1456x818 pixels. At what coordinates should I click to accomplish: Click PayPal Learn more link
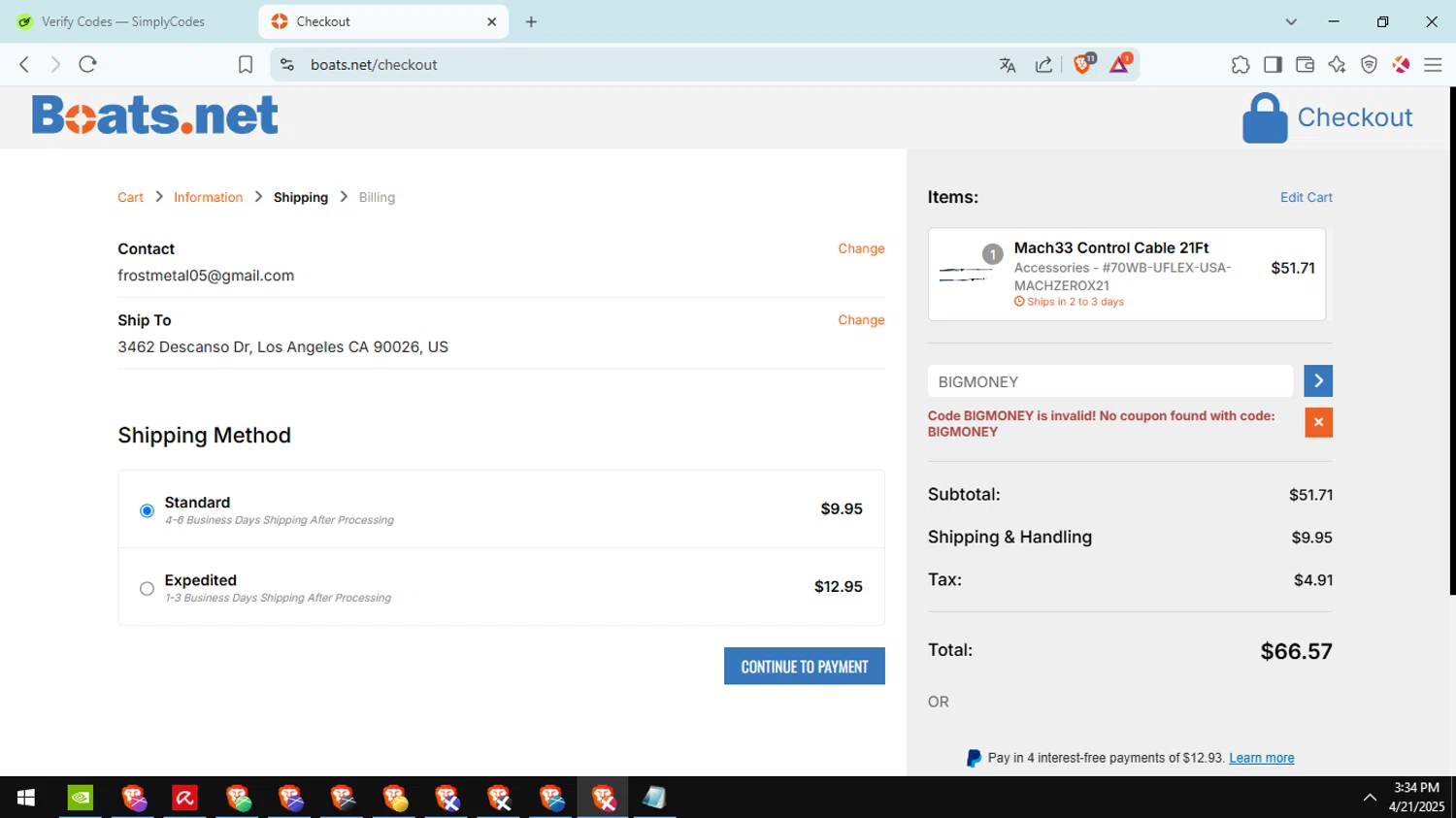[x=1261, y=758]
